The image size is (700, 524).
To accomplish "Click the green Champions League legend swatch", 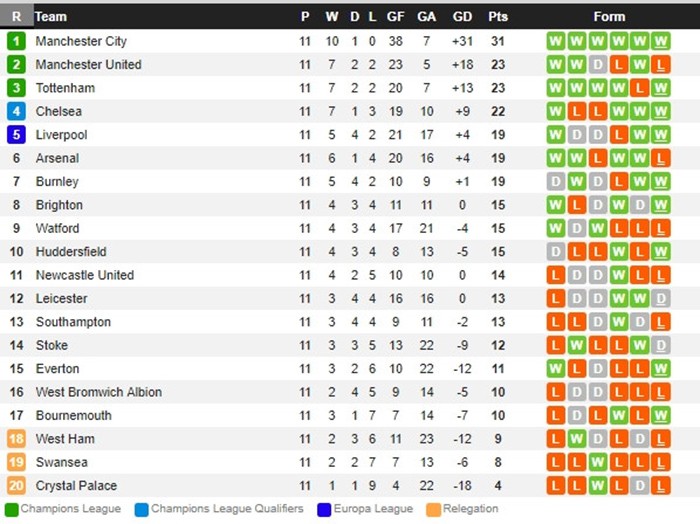I will (x=11, y=509).
